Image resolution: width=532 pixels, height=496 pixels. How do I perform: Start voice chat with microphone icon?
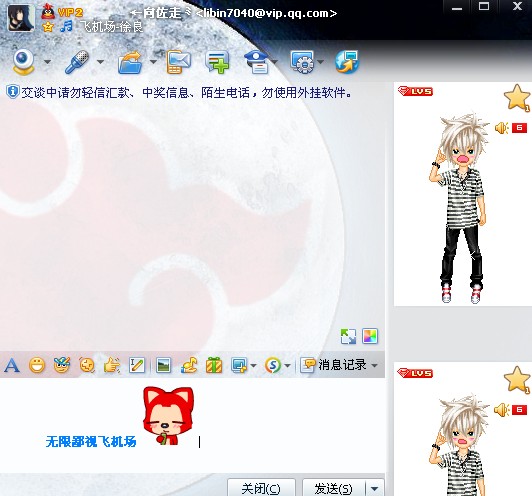coord(77,62)
